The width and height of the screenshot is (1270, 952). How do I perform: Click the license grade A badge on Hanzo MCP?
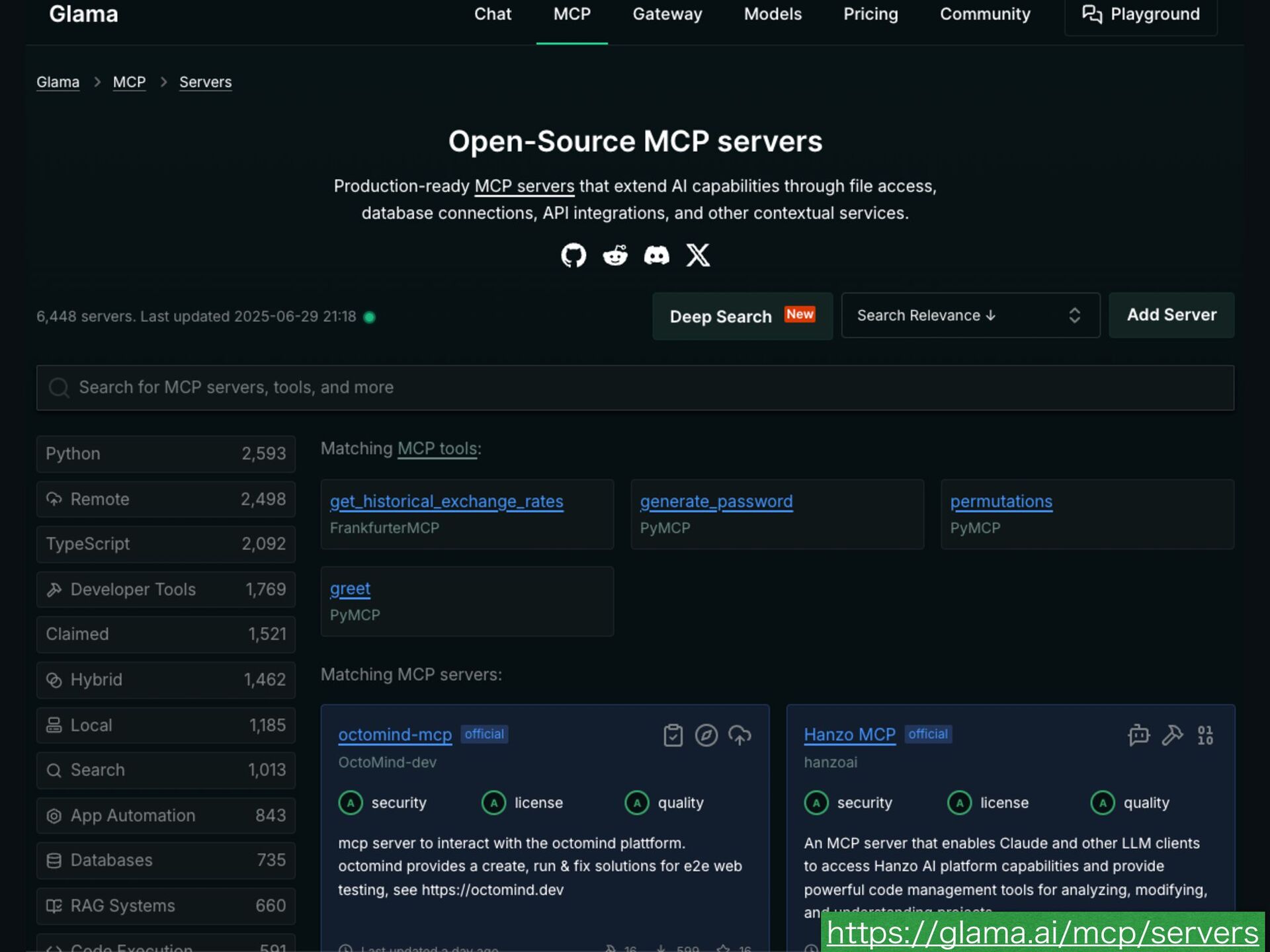(x=959, y=803)
